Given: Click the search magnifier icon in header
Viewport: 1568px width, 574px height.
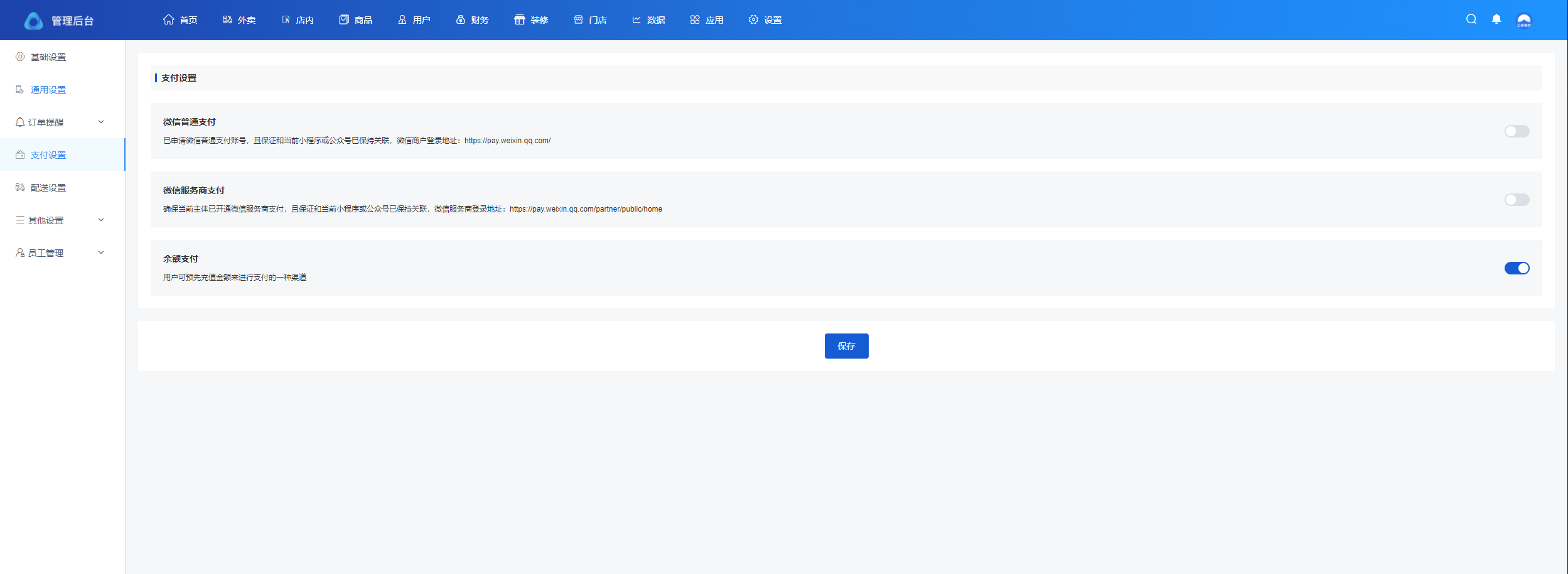Looking at the screenshot, I should click(x=1471, y=19).
